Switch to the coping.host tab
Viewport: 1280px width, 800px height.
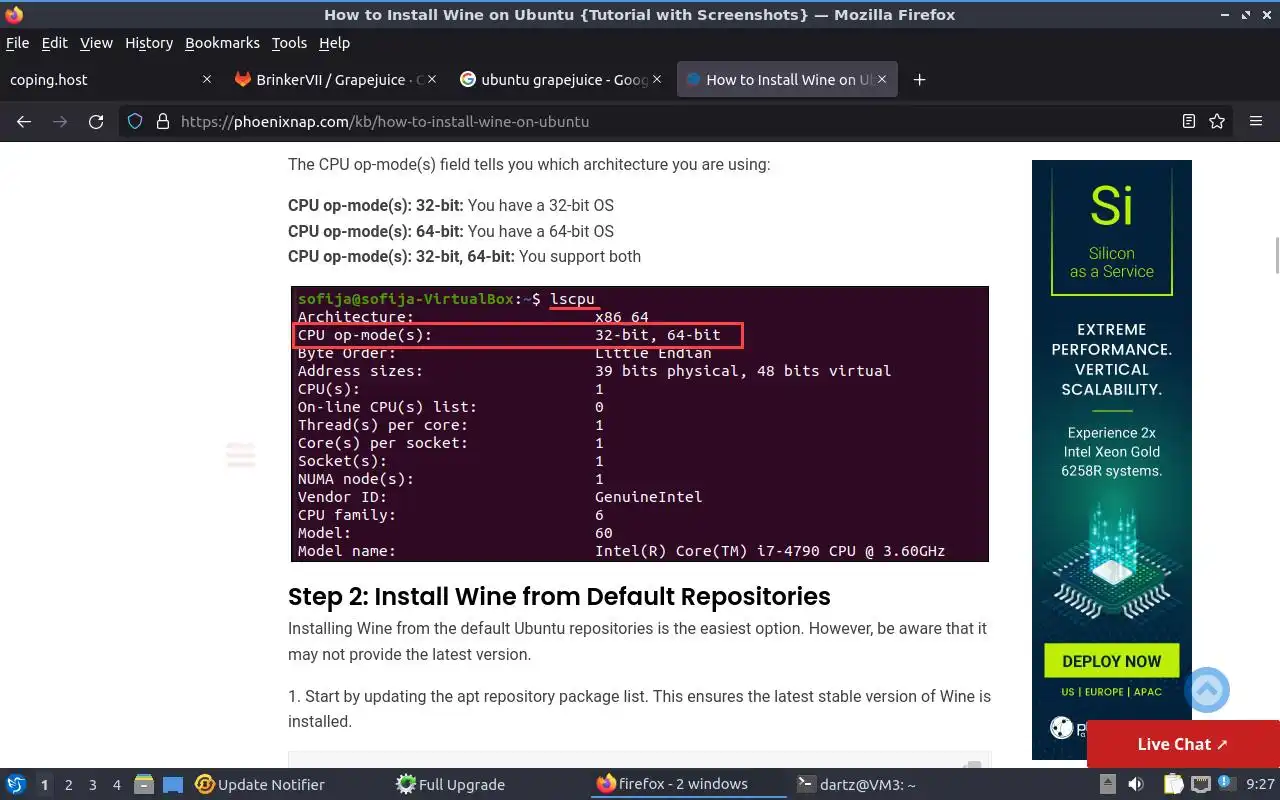[x=110, y=80]
